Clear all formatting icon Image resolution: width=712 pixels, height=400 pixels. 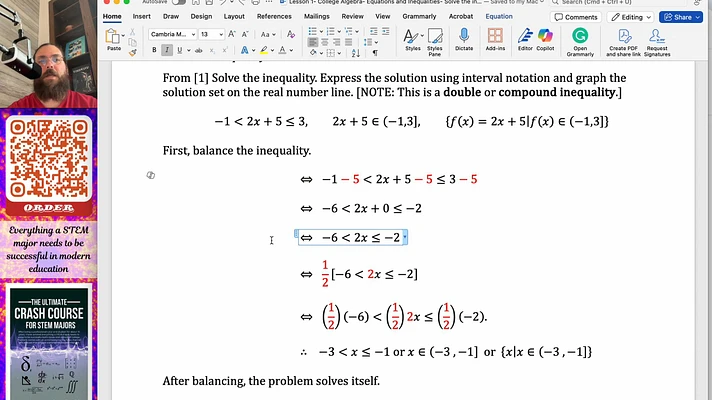[x=291, y=35]
